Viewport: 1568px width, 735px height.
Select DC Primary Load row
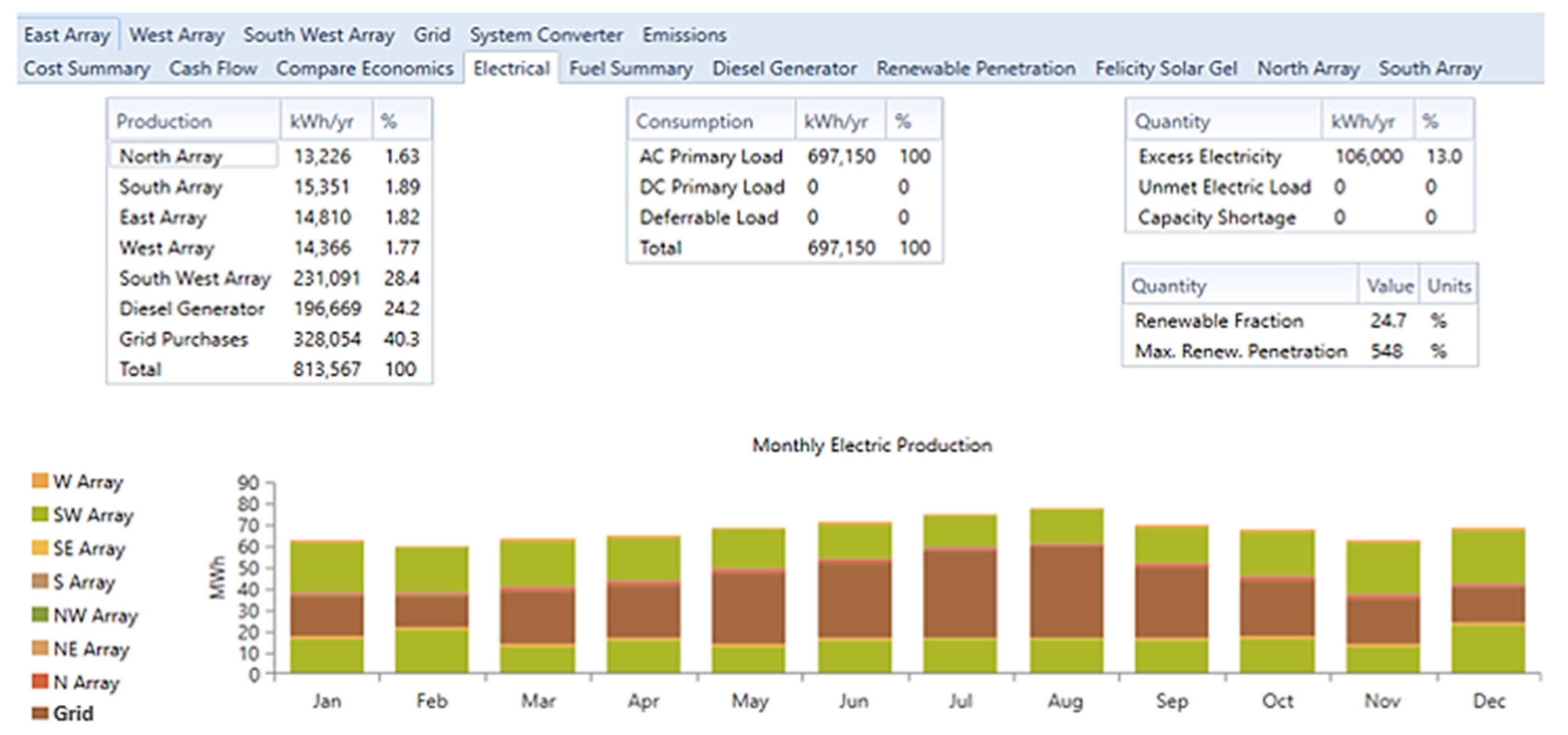(x=785, y=187)
